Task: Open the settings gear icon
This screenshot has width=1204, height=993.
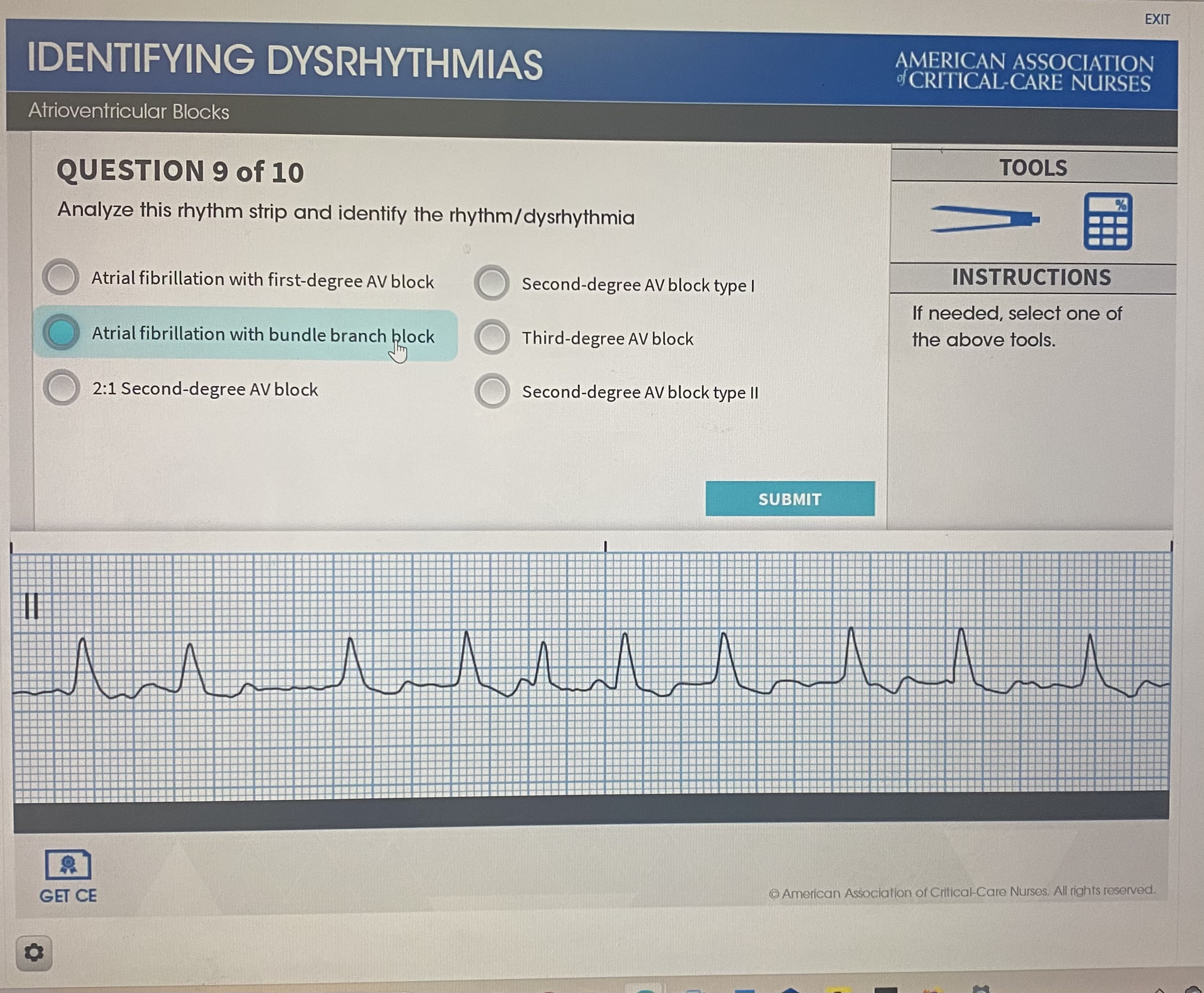Action: click(34, 952)
